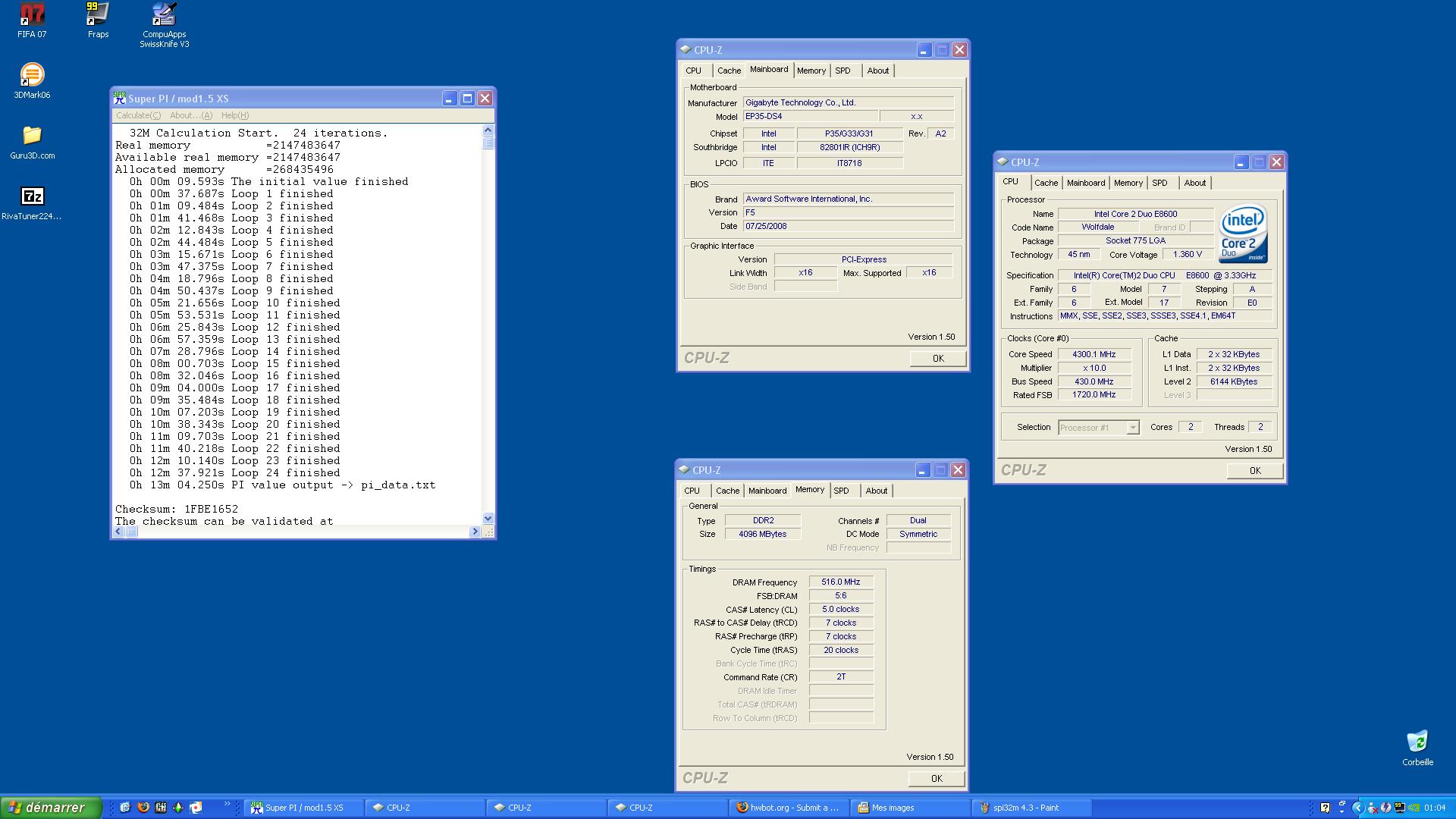Image resolution: width=1456 pixels, height=819 pixels.
Task: Click the Intel Core 2 Duo logo
Action: point(1242,234)
